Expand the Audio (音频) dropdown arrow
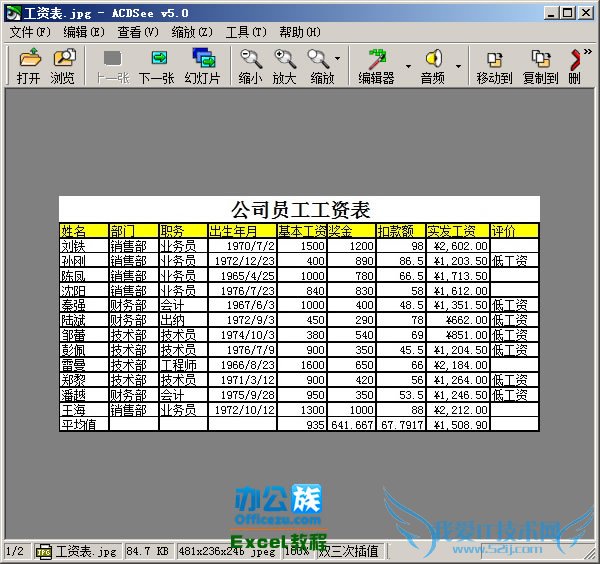 tap(458, 66)
